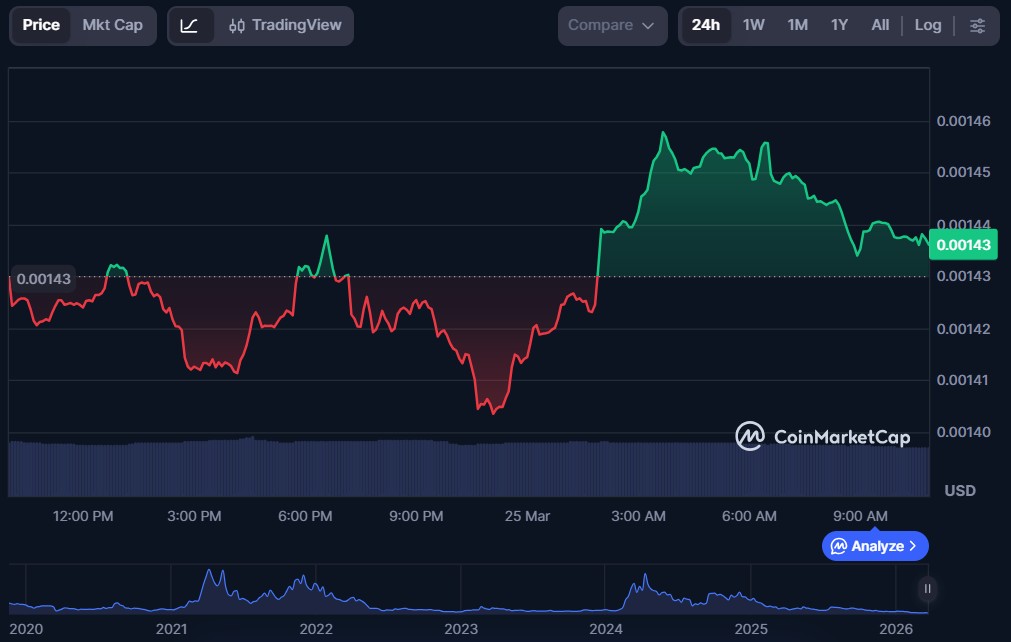Click the green current price label 0.00143
Viewport: 1011px width, 642px height.
pos(963,244)
